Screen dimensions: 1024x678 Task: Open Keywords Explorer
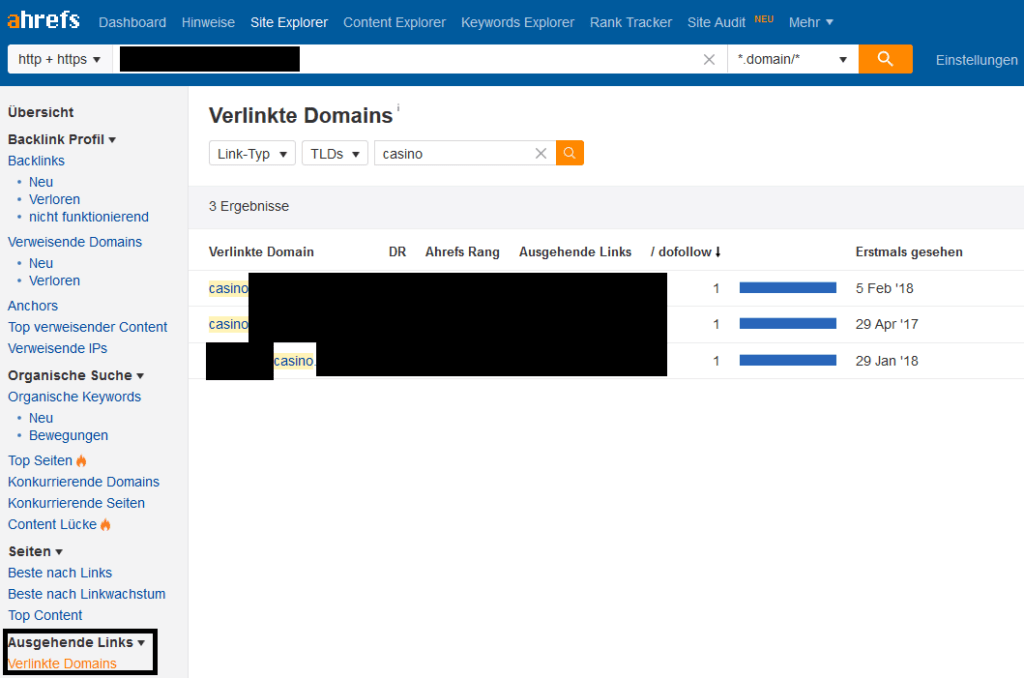tap(518, 22)
